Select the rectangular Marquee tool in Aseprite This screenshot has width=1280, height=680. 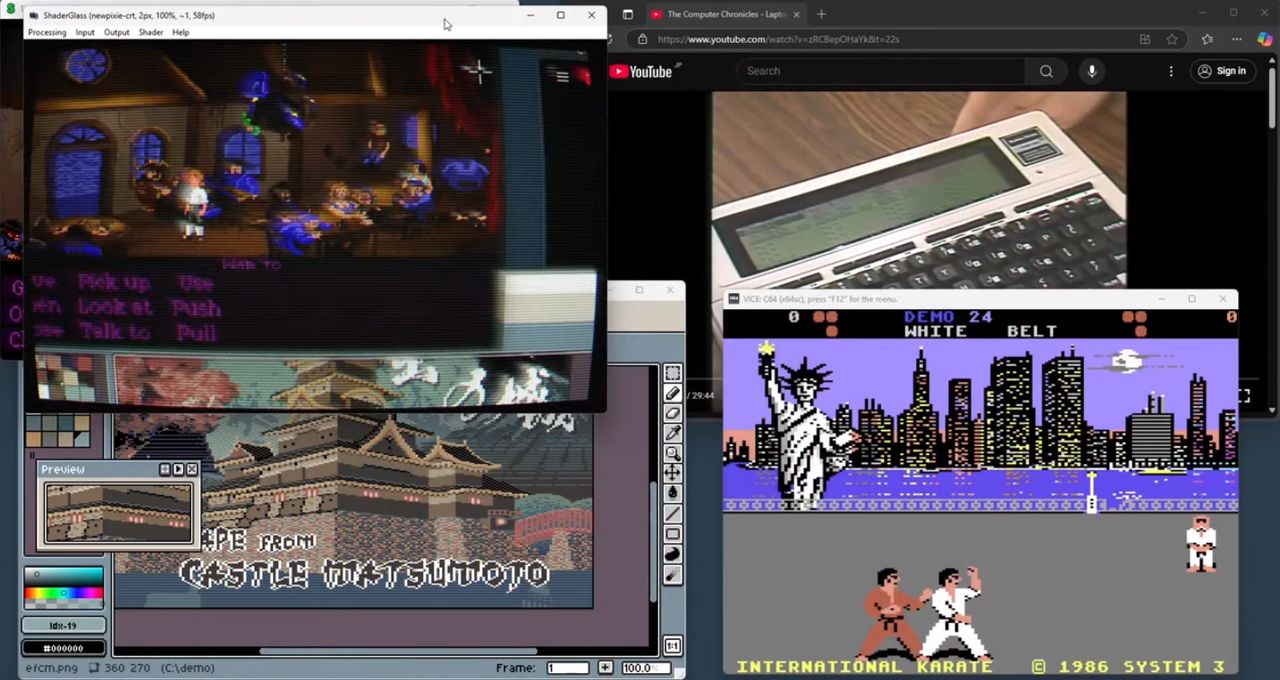pyautogui.click(x=673, y=373)
